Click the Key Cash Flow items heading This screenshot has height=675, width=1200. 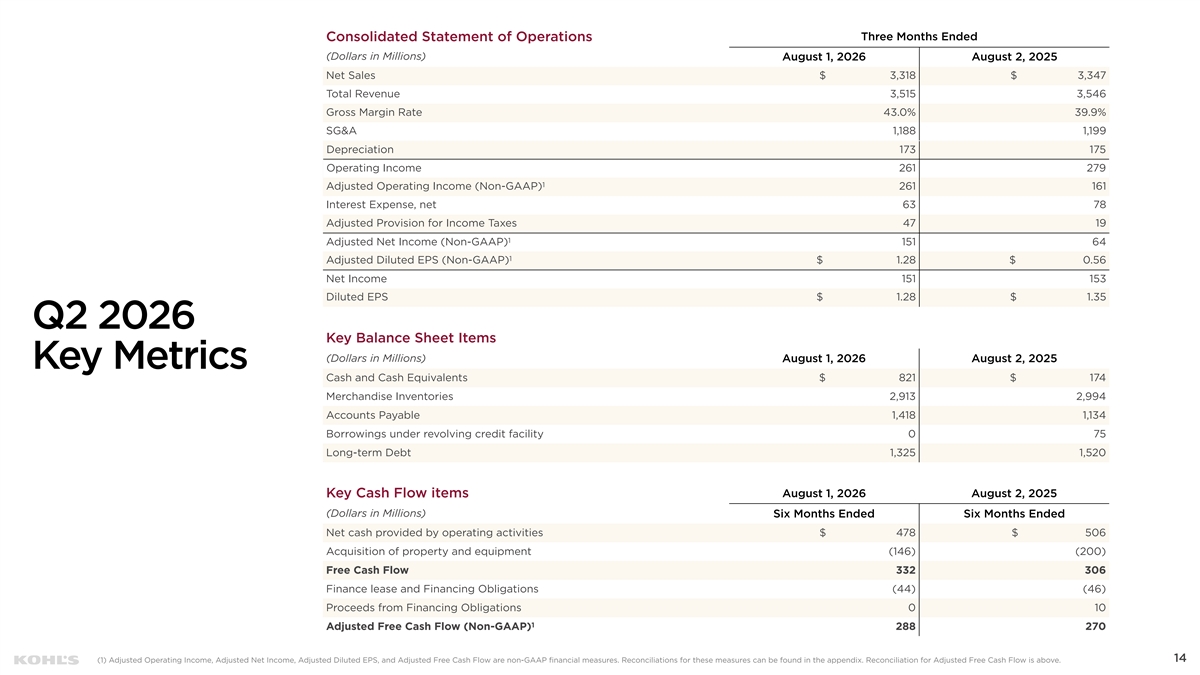point(397,493)
